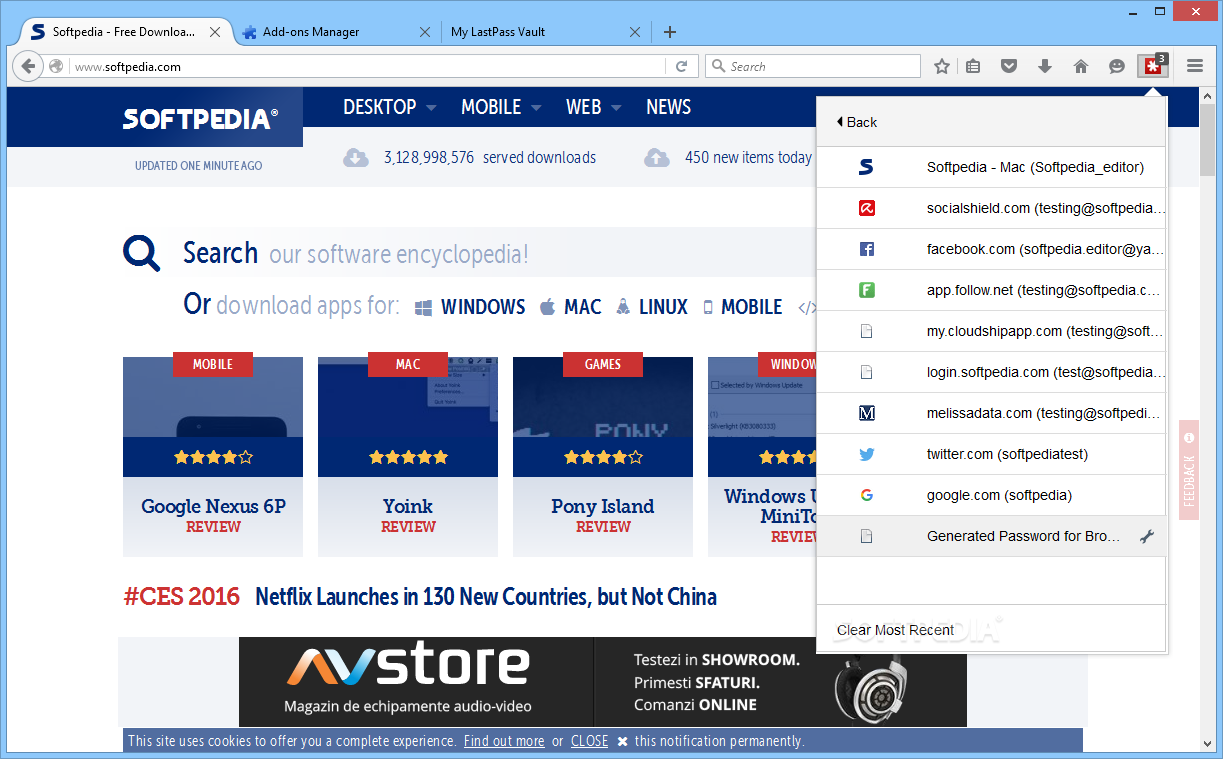Close the My LastPass Vault tab
The width and height of the screenshot is (1223, 759).
point(634,32)
